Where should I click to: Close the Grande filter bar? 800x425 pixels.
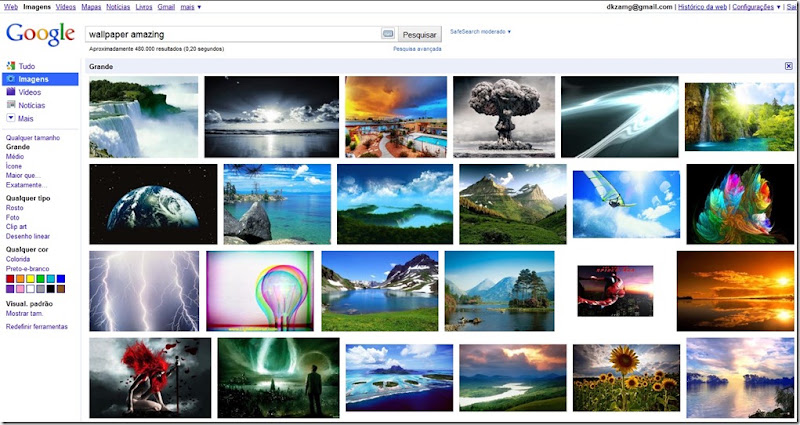click(x=788, y=66)
